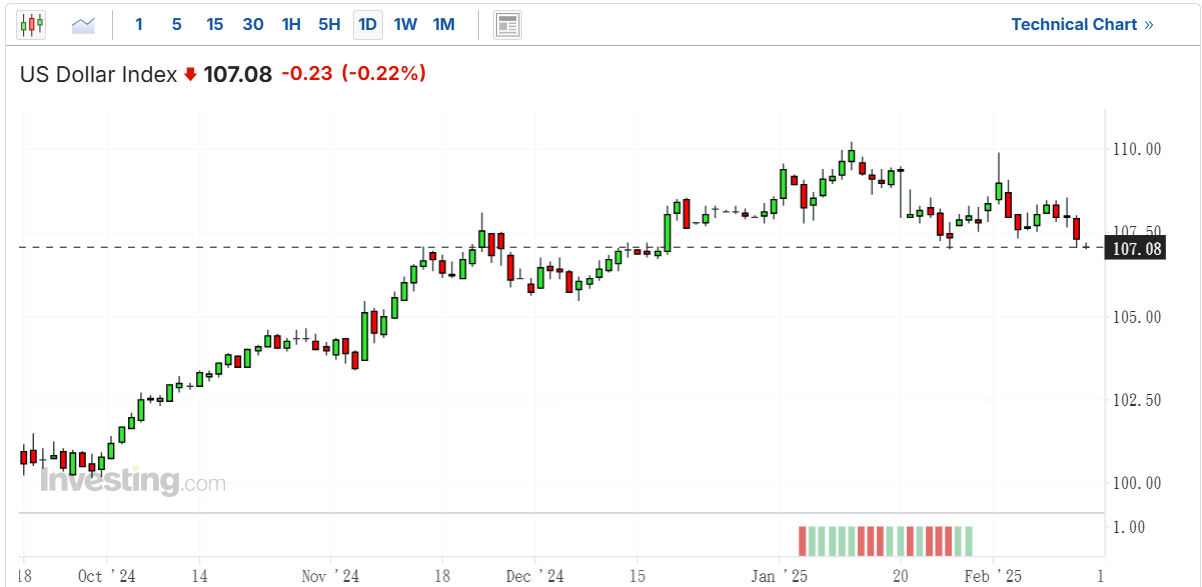This screenshot has height=587, width=1202.
Task: Switch to the 5H timeframe
Action: [x=329, y=24]
